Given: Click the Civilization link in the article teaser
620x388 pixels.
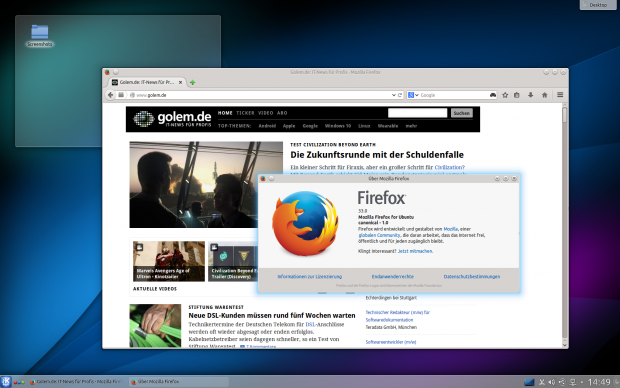Looking at the screenshot, I should pyautogui.click(x=448, y=167).
